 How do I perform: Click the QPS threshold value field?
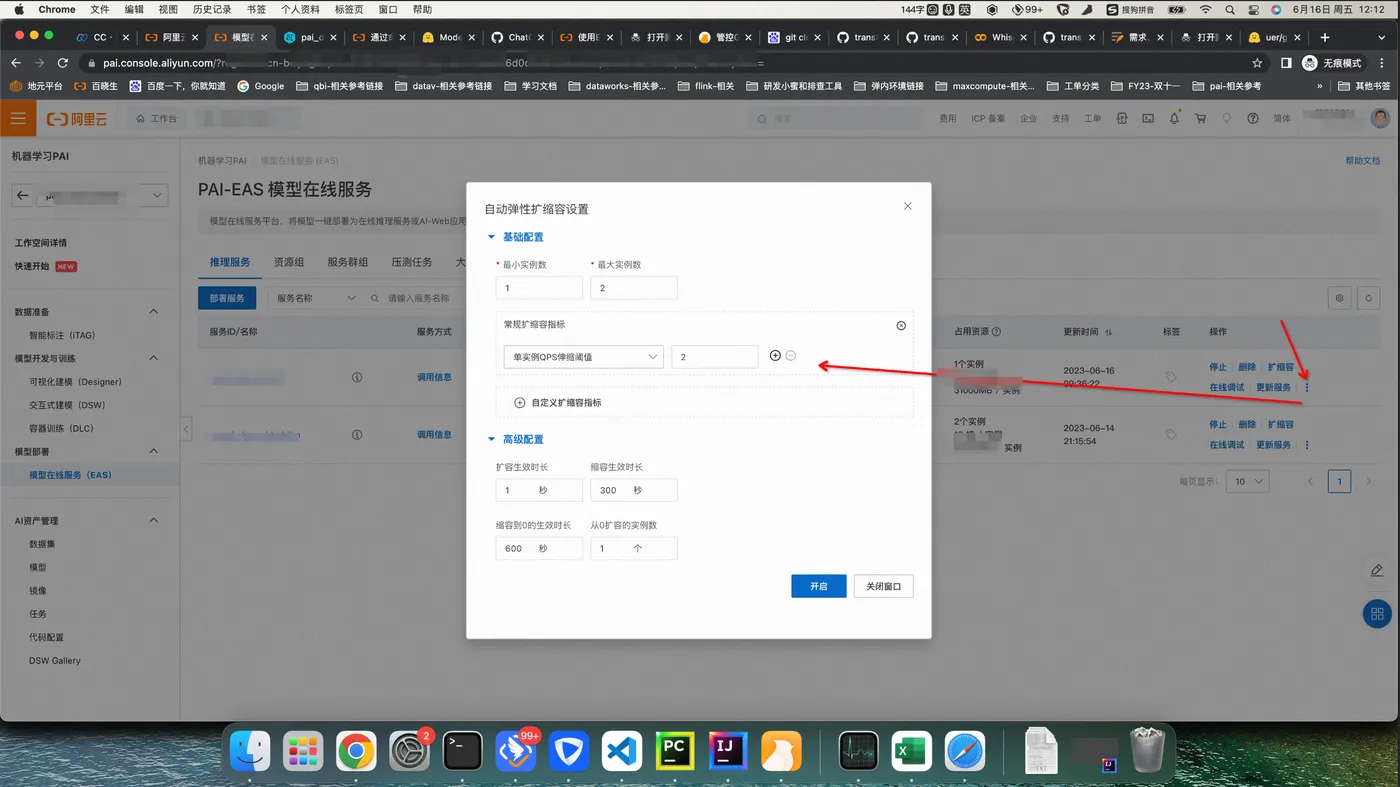tap(715, 357)
